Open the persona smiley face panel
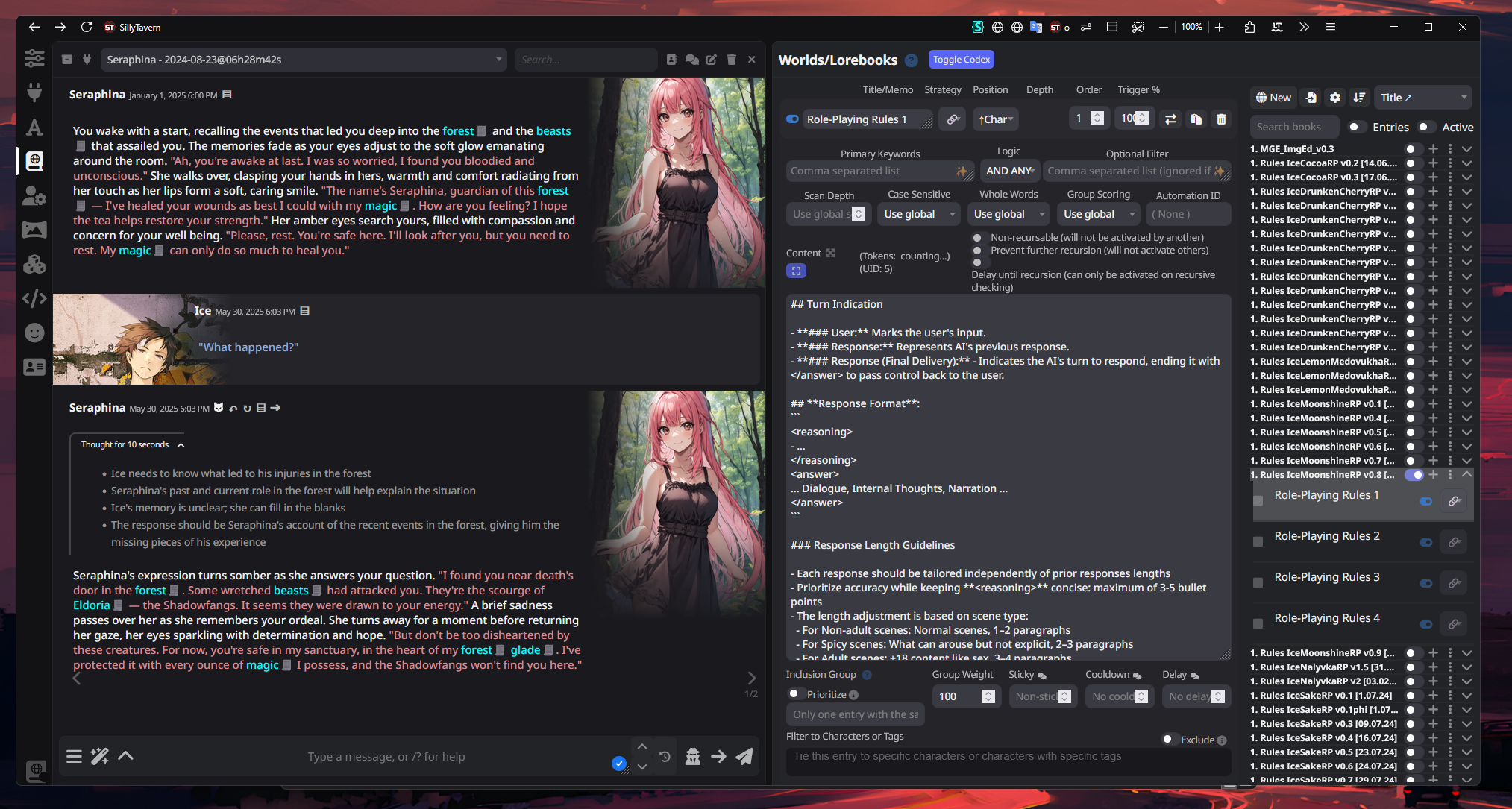The width and height of the screenshot is (1512, 809). 34,333
